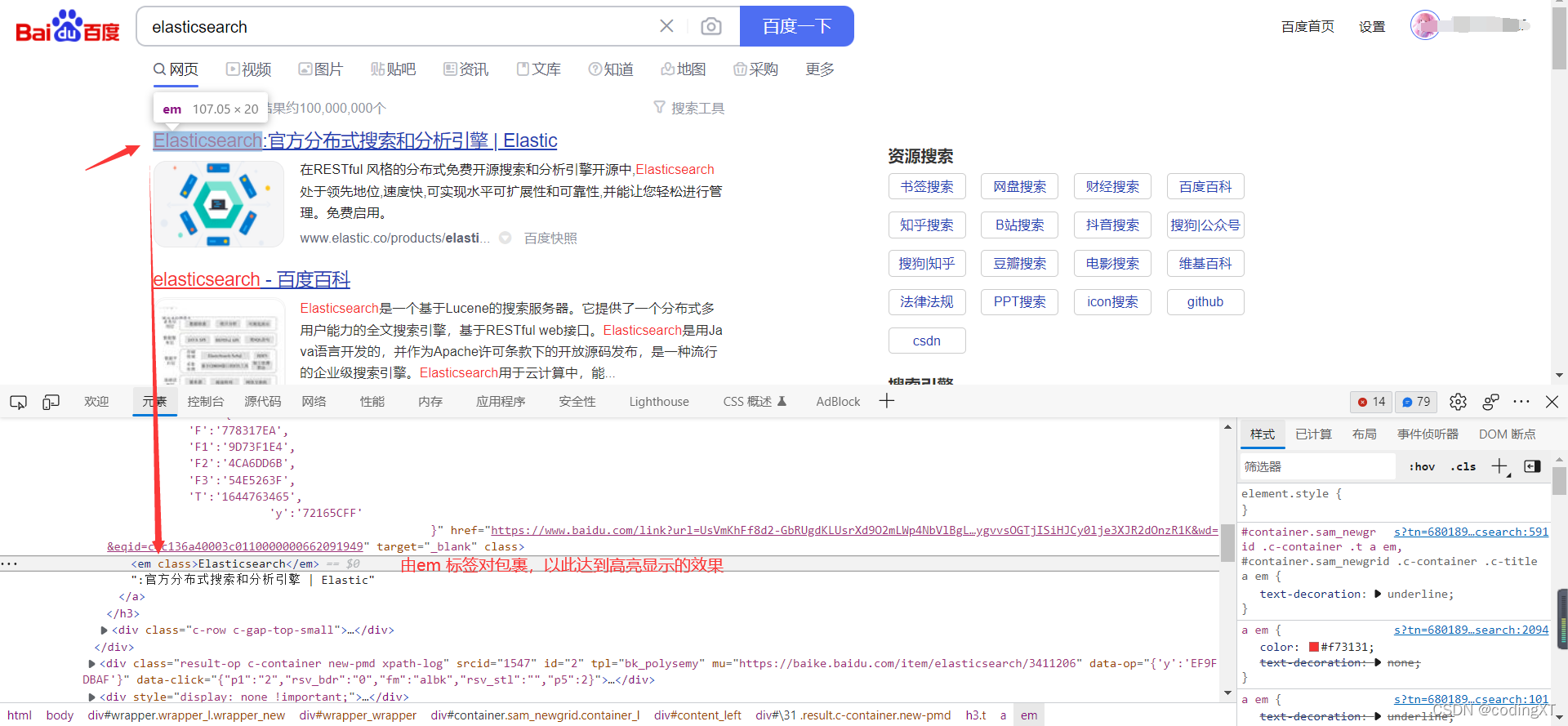Add a DevTools tool with plus icon
Image resolution: width=1568 pixels, height=726 pixels.
[x=887, y=401]
